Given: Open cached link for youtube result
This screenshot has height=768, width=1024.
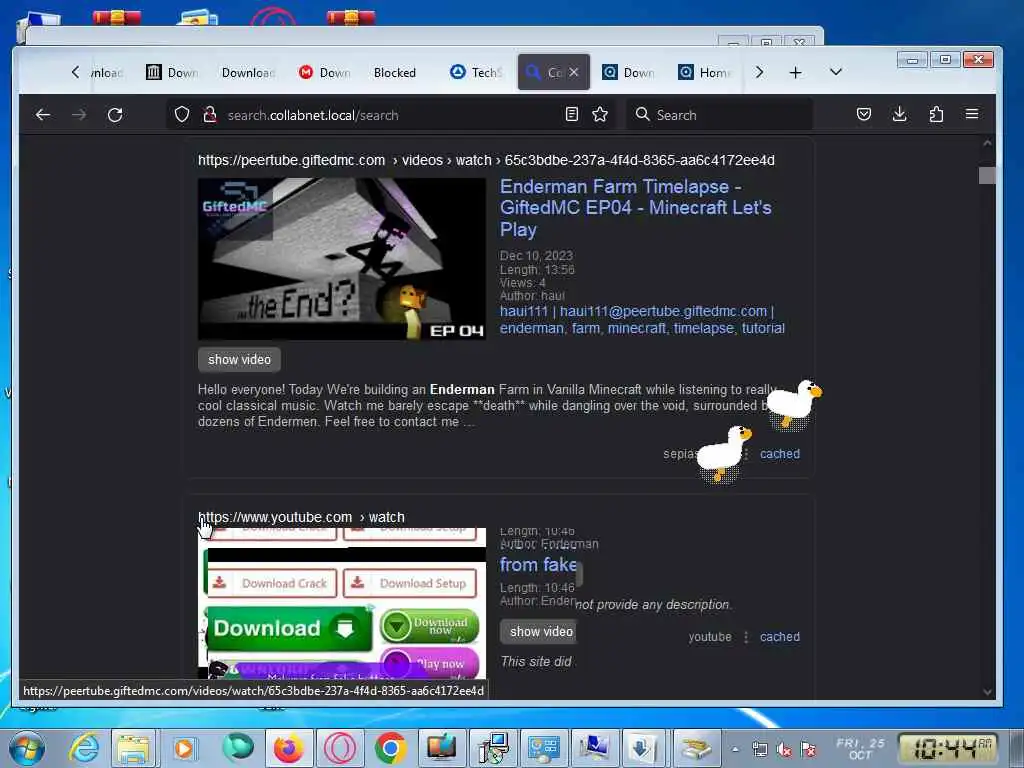Looking at the screenshot, I should coord(780,637).
